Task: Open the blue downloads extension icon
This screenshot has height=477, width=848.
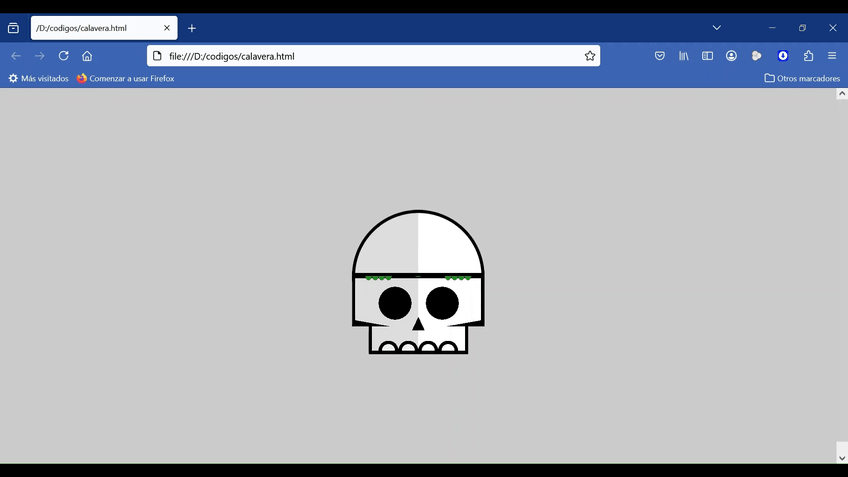Action: tap(783, 56)
